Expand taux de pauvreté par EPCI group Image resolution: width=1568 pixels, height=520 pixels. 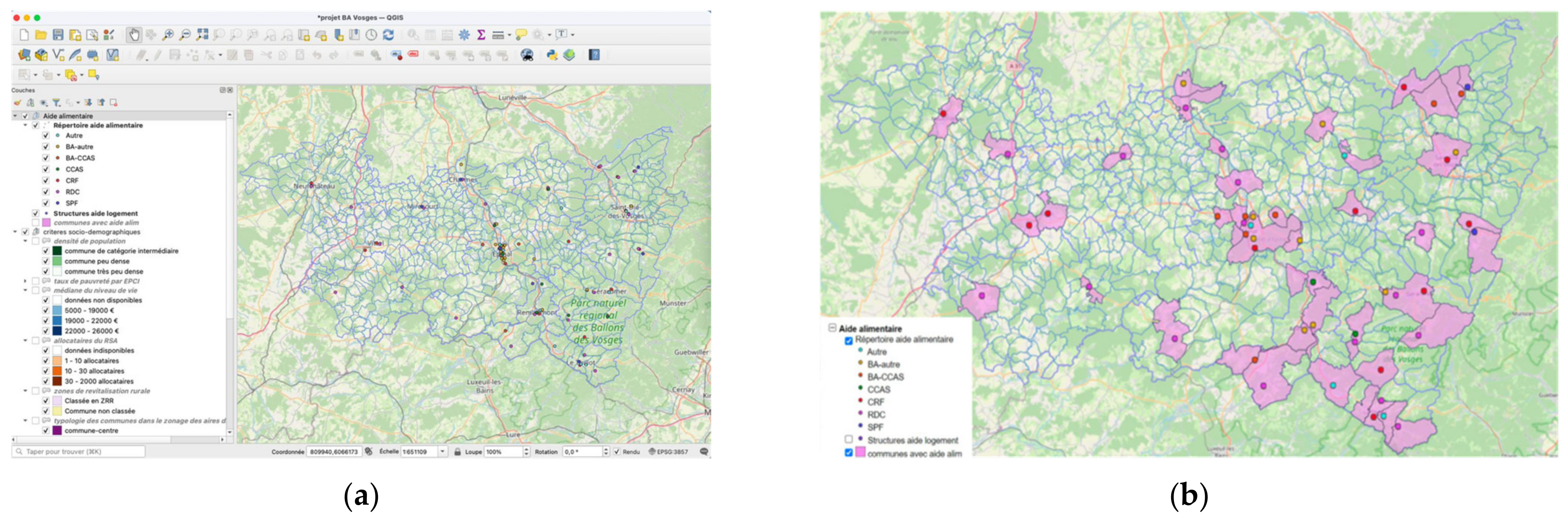pyautogui.click(x=25, y=281)
